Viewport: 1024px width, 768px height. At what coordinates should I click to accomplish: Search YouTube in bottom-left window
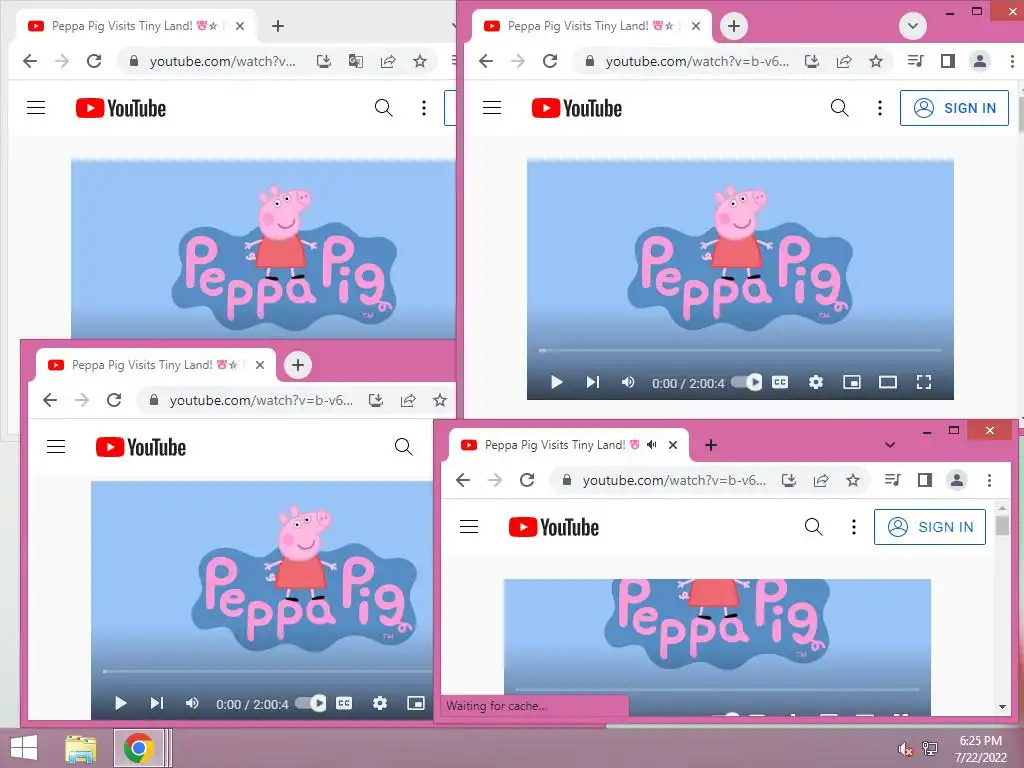click(x=404, y=447)
